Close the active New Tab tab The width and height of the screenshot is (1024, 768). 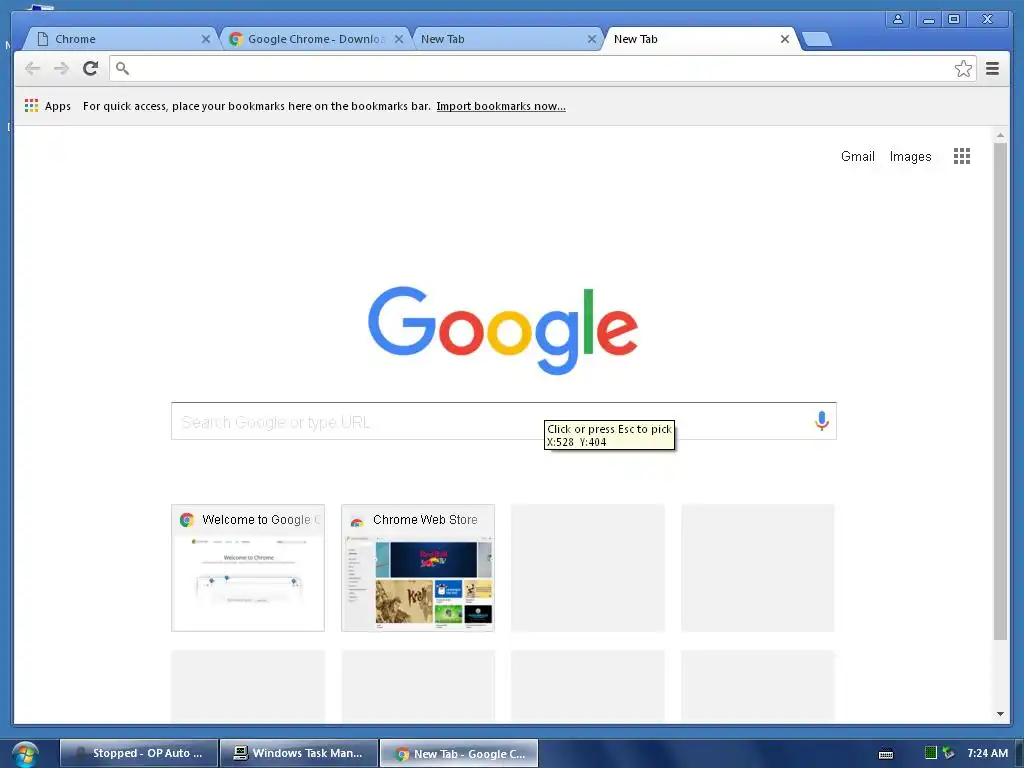pos(785,39)
